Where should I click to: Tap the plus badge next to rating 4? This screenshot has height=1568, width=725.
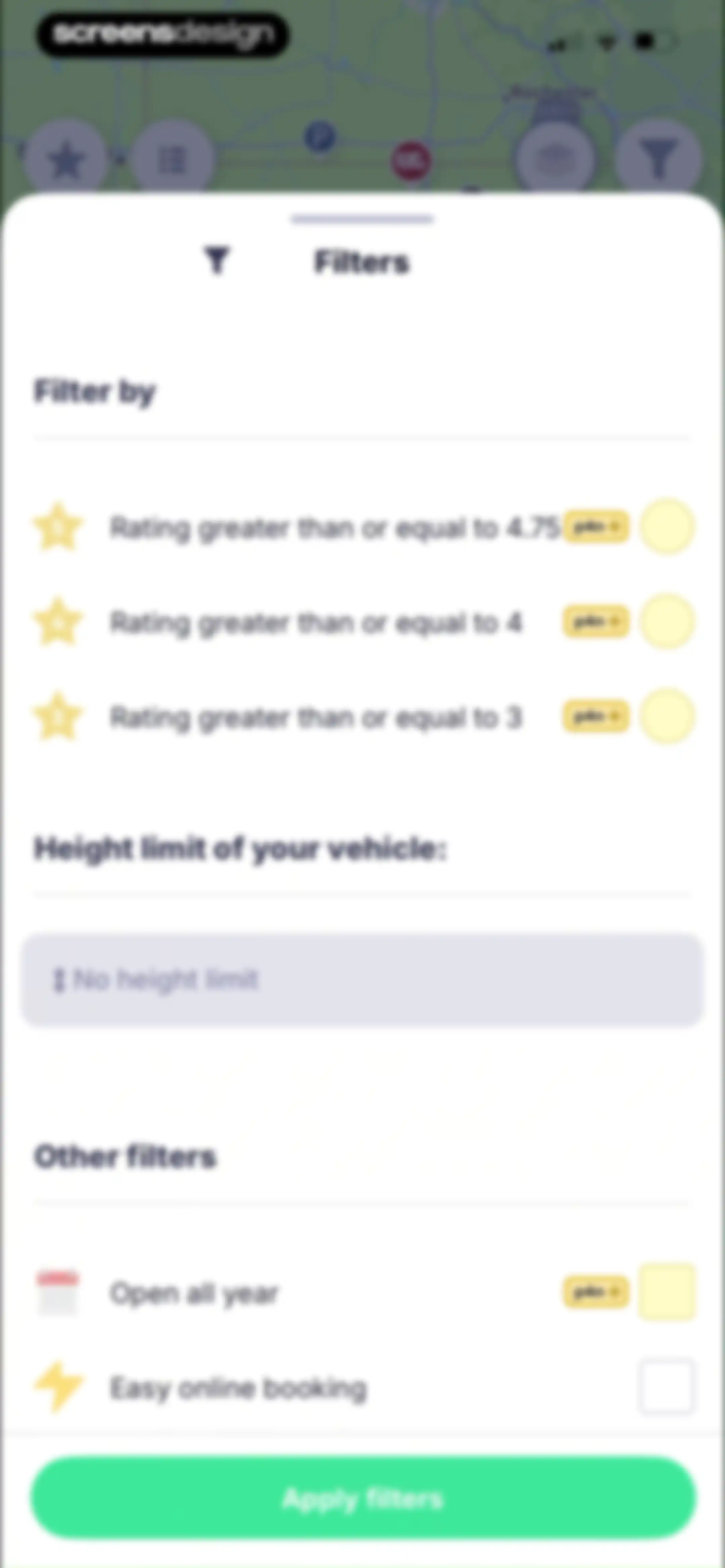[596, 621]
